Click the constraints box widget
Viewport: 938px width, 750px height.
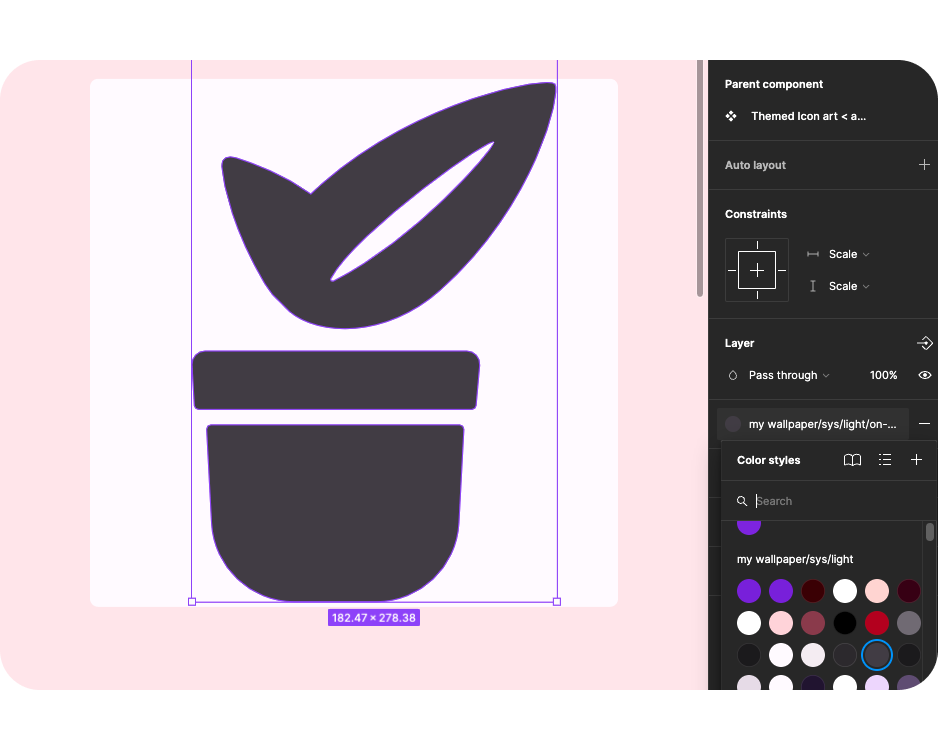coord(757,270)
